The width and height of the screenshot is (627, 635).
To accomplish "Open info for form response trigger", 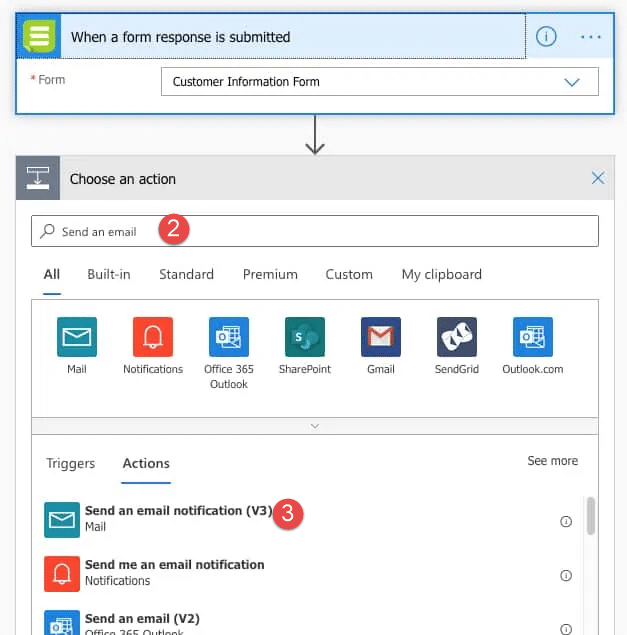I will click(546, 37).
